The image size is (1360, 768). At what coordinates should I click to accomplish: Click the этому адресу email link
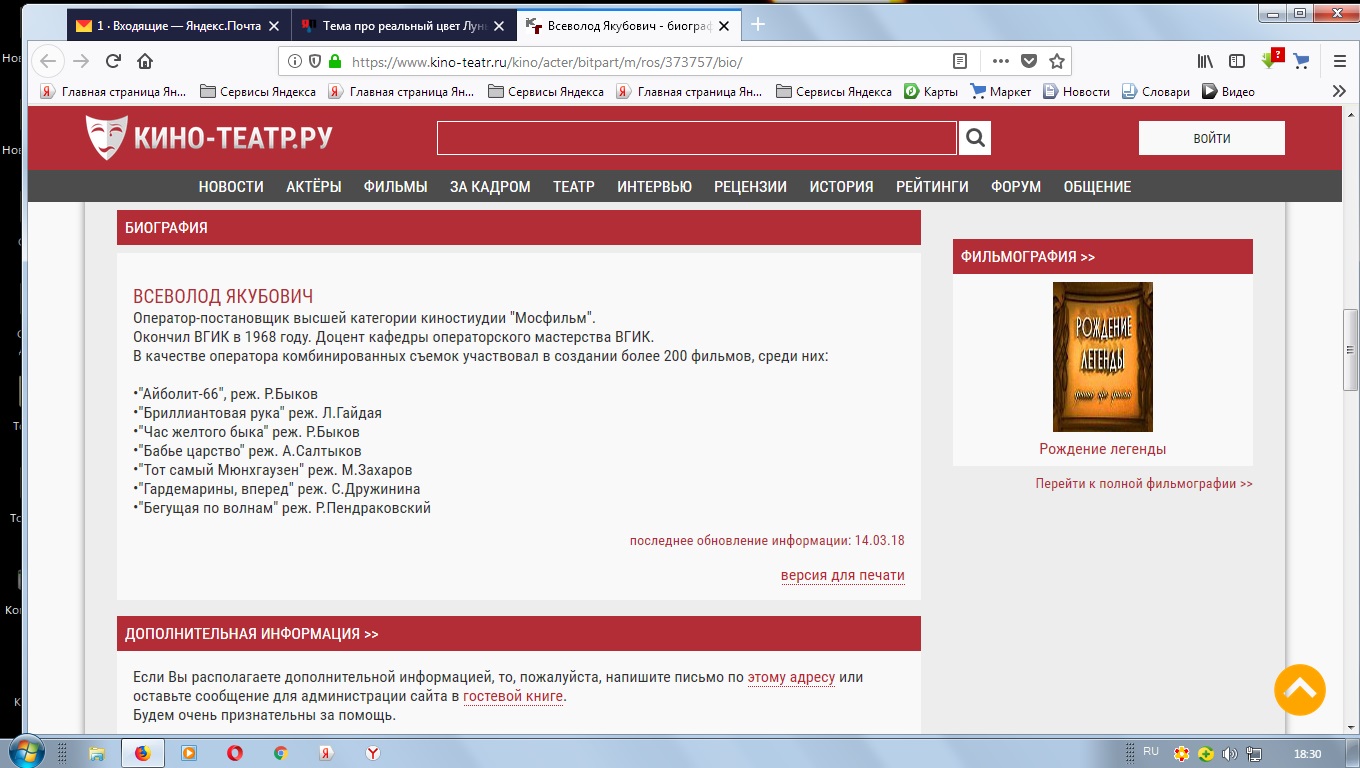coord(791,677)
